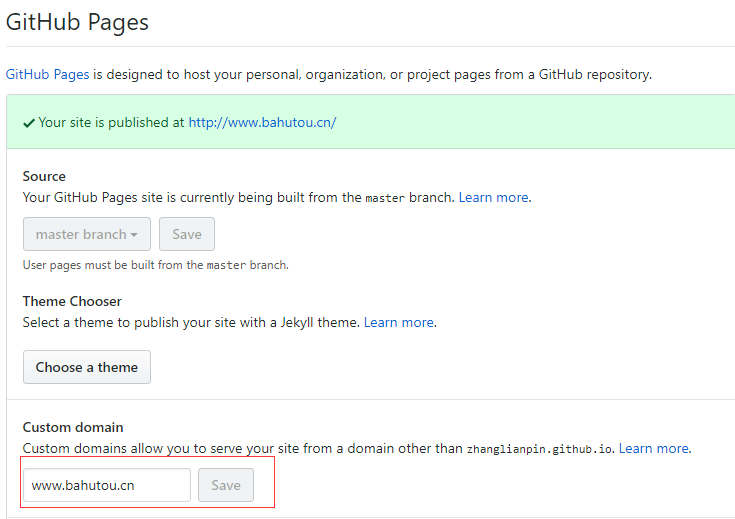
Task: Click Save button next to master branch
Action: 187,234
